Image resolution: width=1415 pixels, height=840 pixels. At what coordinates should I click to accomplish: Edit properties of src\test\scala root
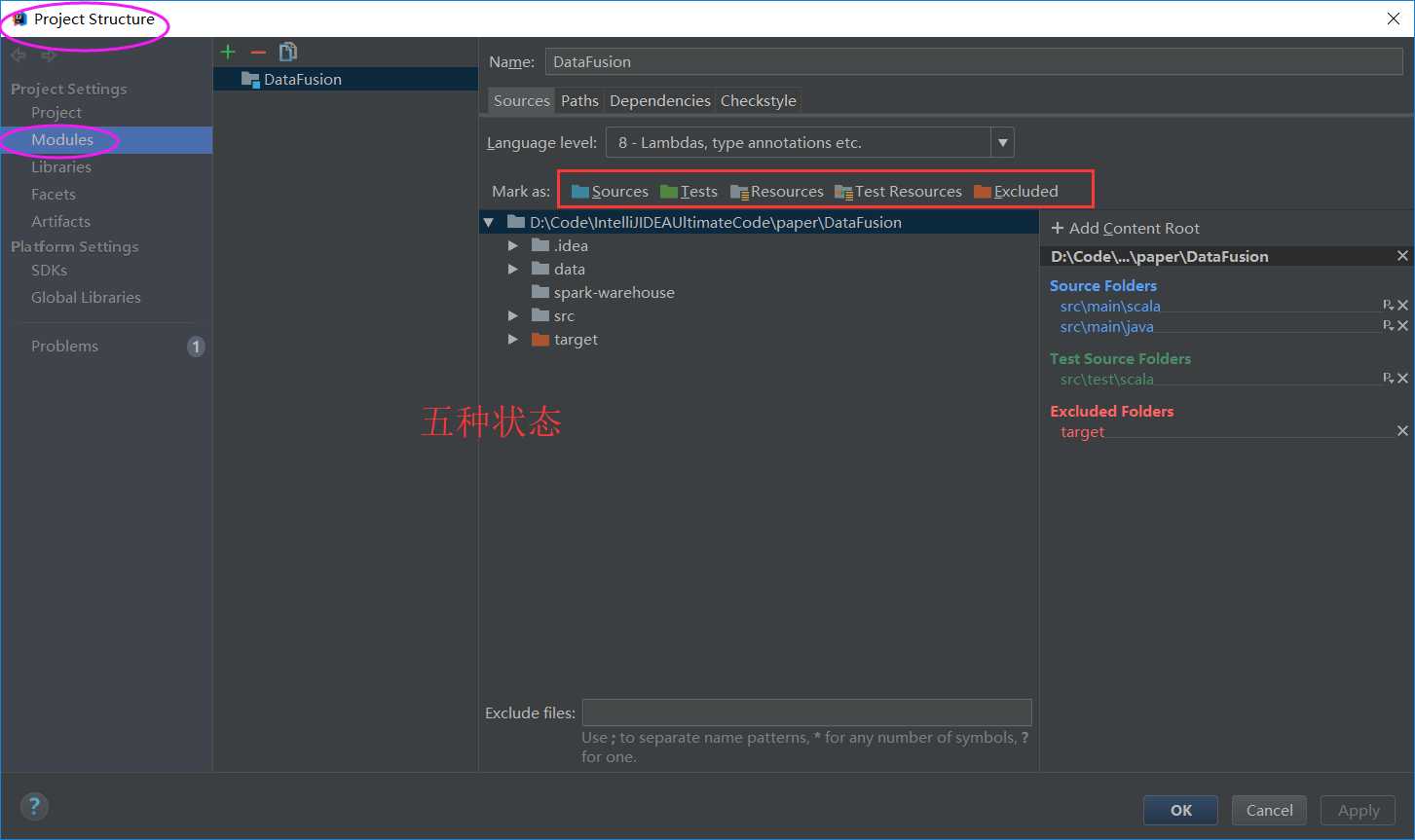(1388, 379)
